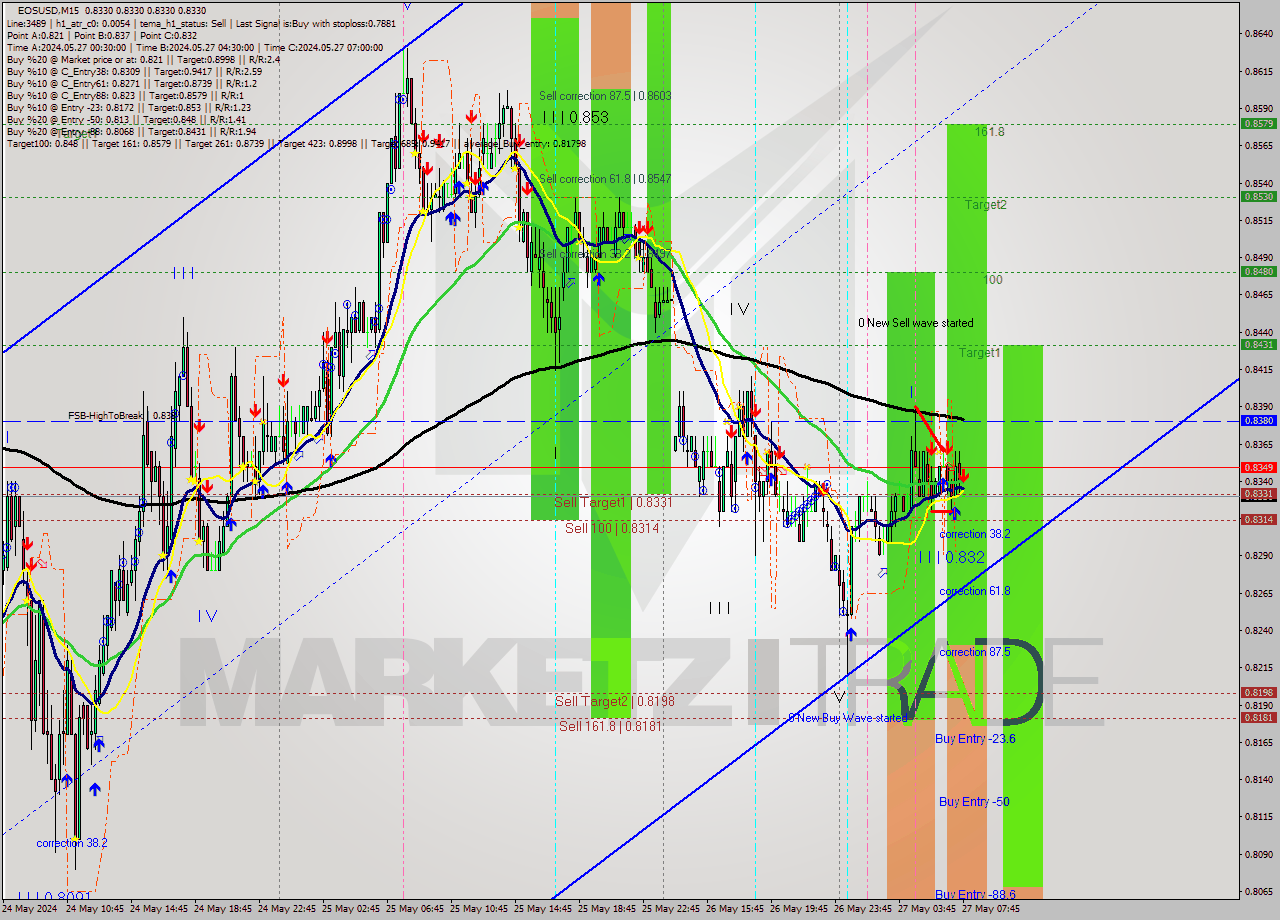Click 'Sell Target2 | 0.8198' label
The width and height of the screenshot is (1280, 920).
615,702
